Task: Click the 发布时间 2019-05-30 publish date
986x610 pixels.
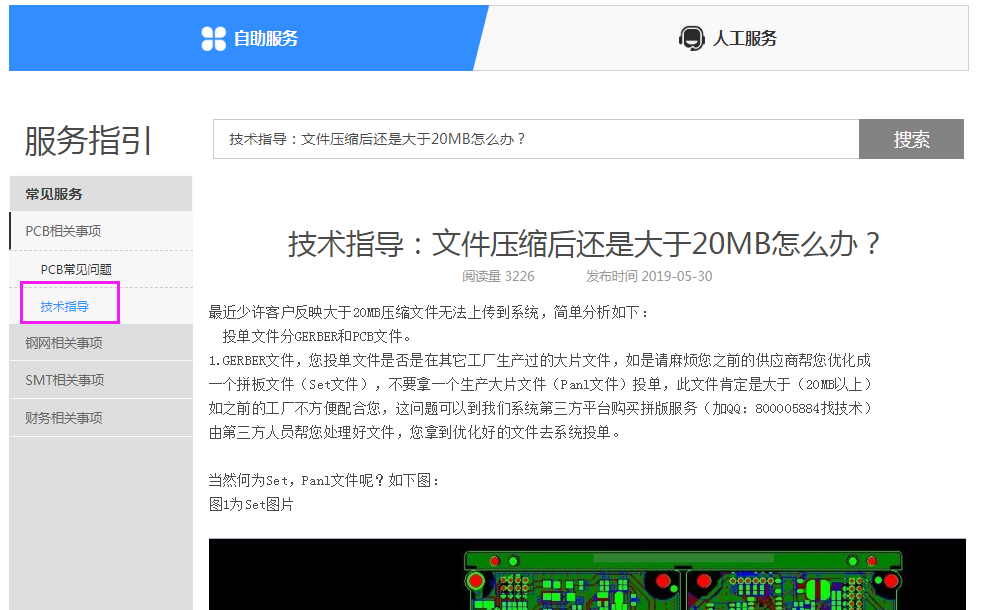Action: pyautogui.click(x=649, y=276)
